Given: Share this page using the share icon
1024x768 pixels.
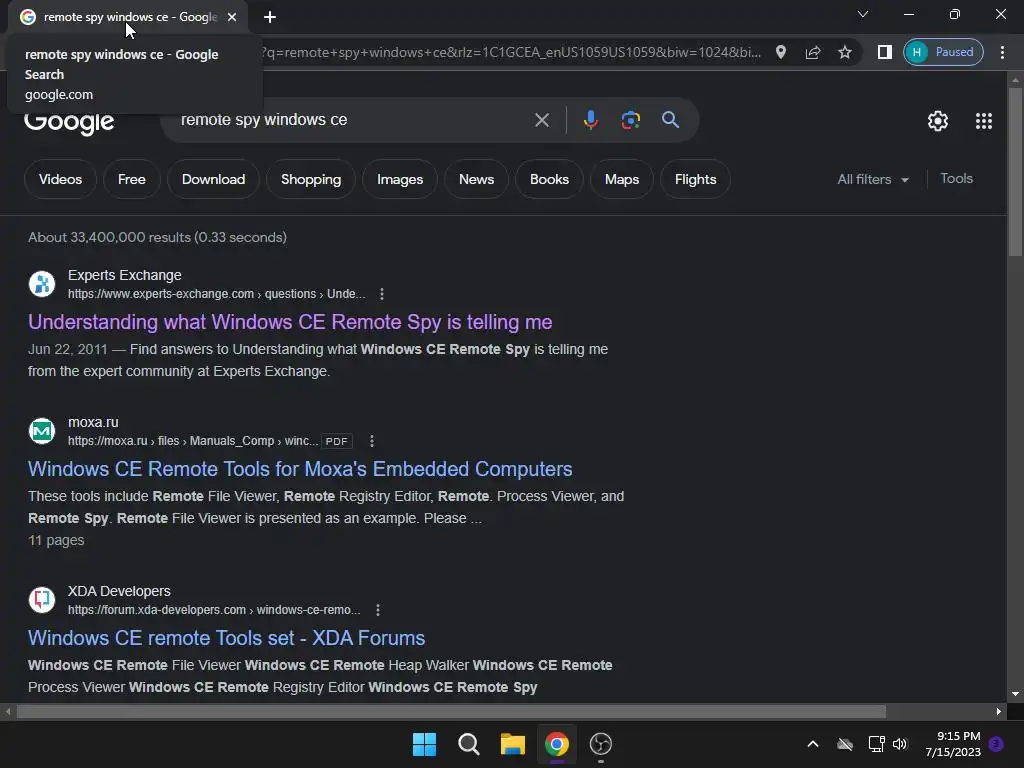Looking at the screenshot, I should coord(812,52).
